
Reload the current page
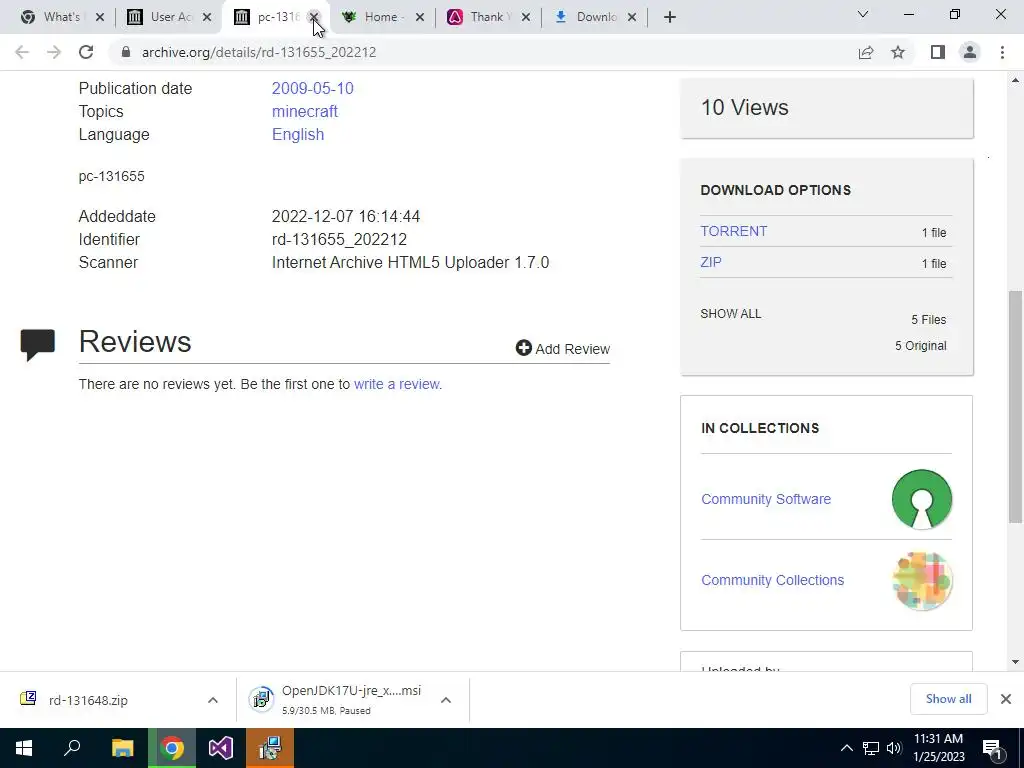[86, 52]
